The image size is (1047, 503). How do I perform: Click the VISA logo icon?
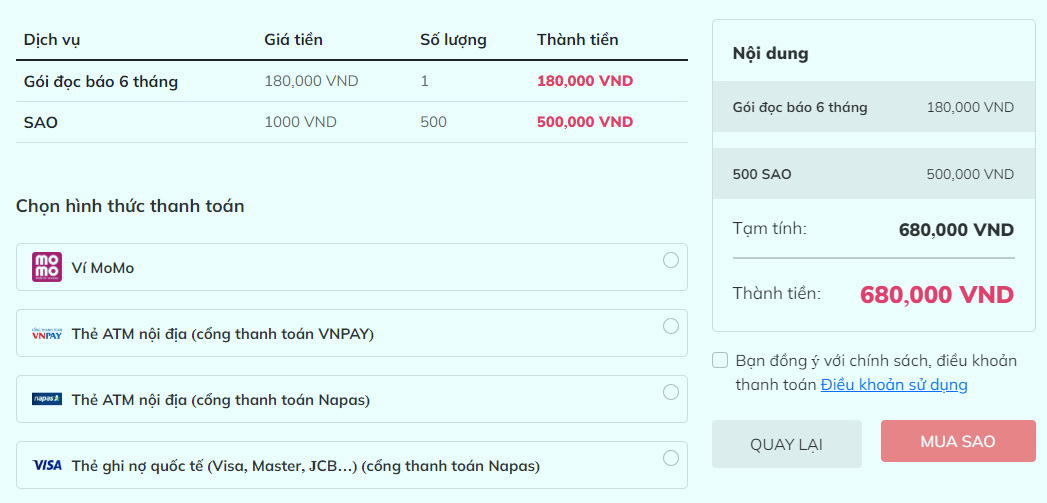[x=47, y=465]
